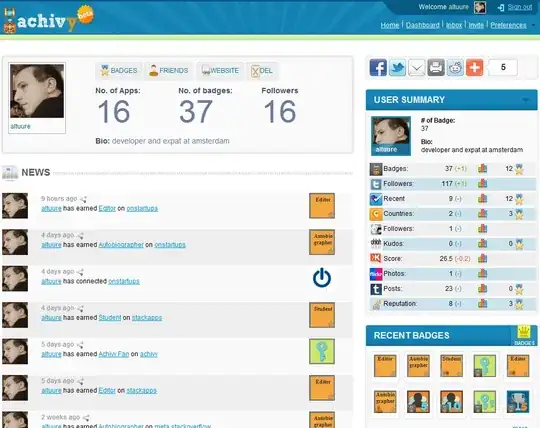Open the Editor link in 9 hours ago news
The width and height of the screenshot is (540, 428).
coord(107,208)
